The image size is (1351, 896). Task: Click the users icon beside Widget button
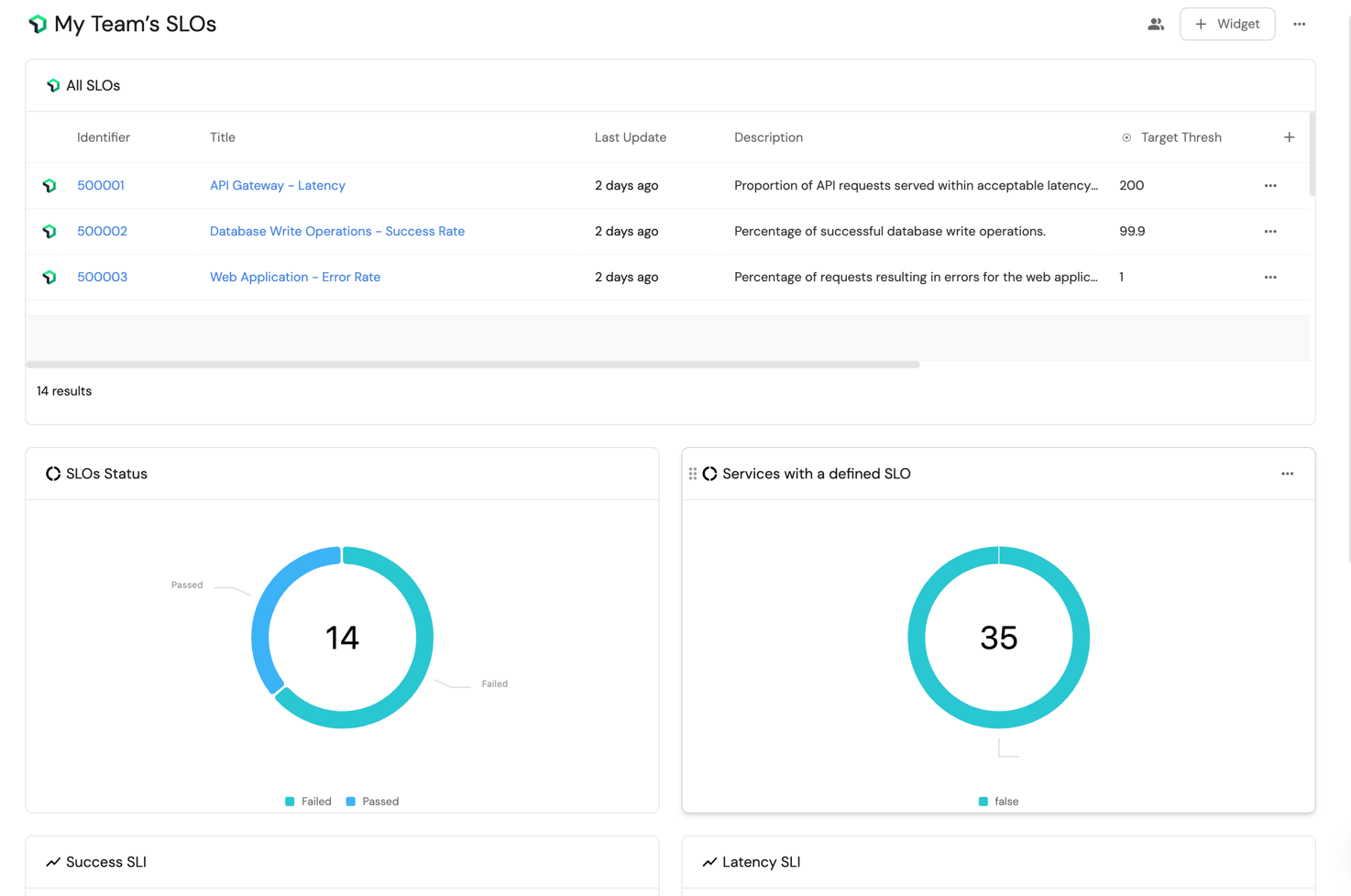[x=1155, y=25]
